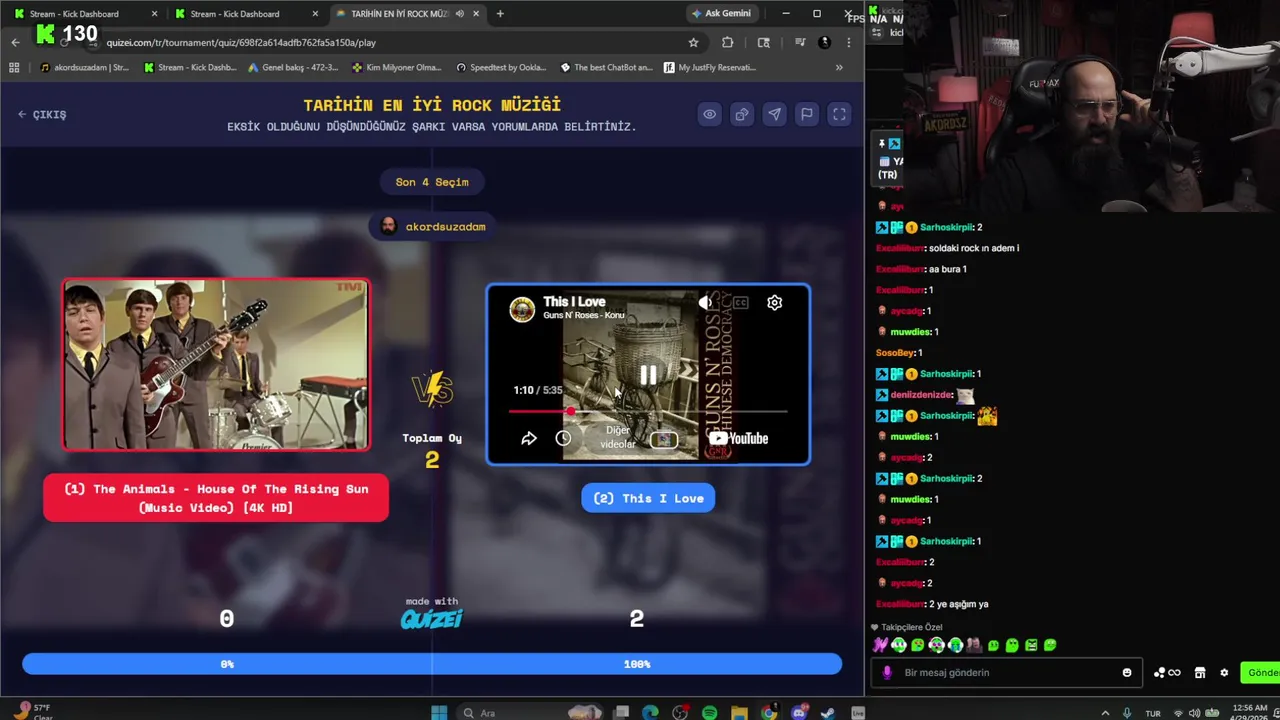
Task: Open YouTube player settings gear
Action: coord(774,302)
